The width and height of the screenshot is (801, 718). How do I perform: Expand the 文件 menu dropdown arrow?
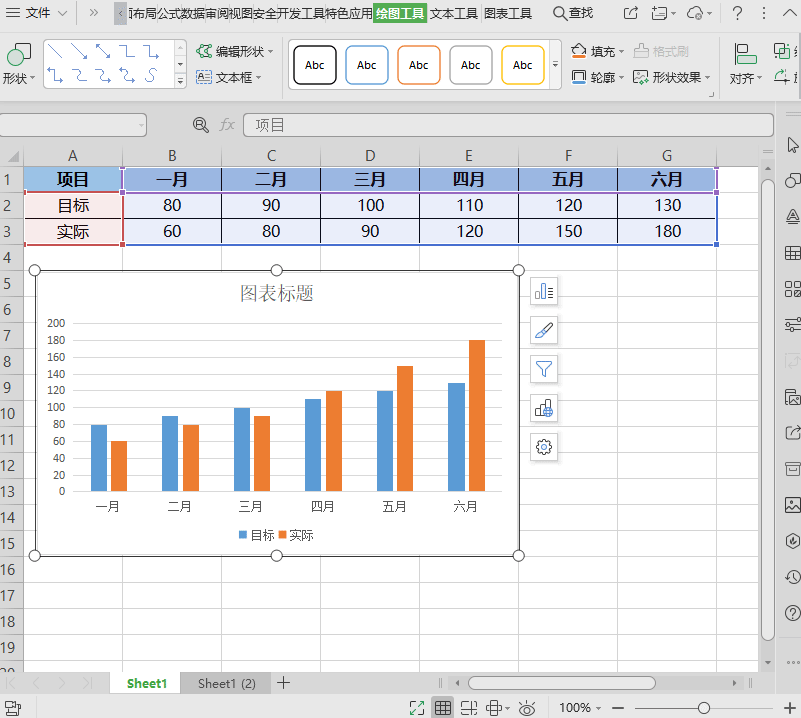point(62,13)
